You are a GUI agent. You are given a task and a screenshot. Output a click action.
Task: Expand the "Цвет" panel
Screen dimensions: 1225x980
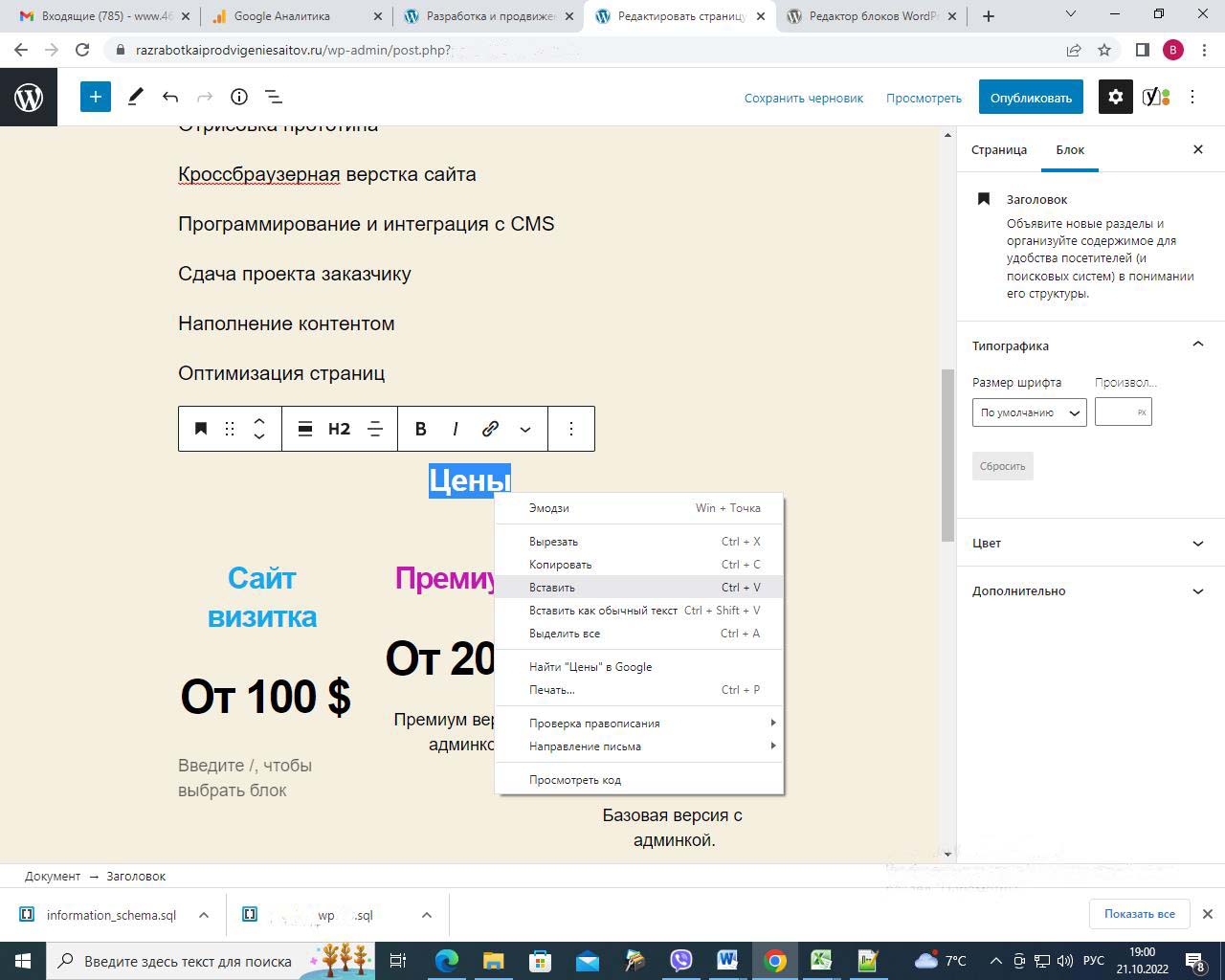[1089, 543]
